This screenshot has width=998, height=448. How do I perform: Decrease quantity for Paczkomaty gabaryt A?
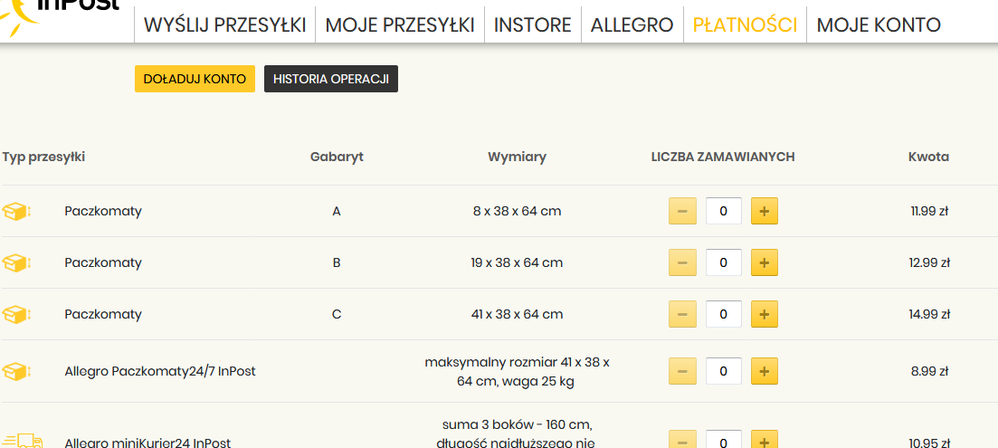pos(682,211)
